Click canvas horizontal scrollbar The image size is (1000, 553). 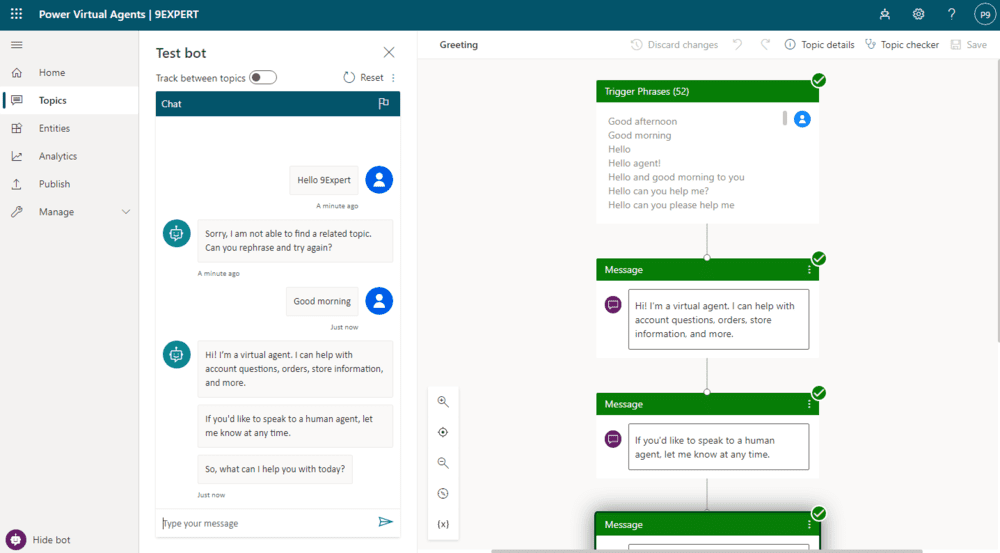pyautogui.click(x=707, y=551)
